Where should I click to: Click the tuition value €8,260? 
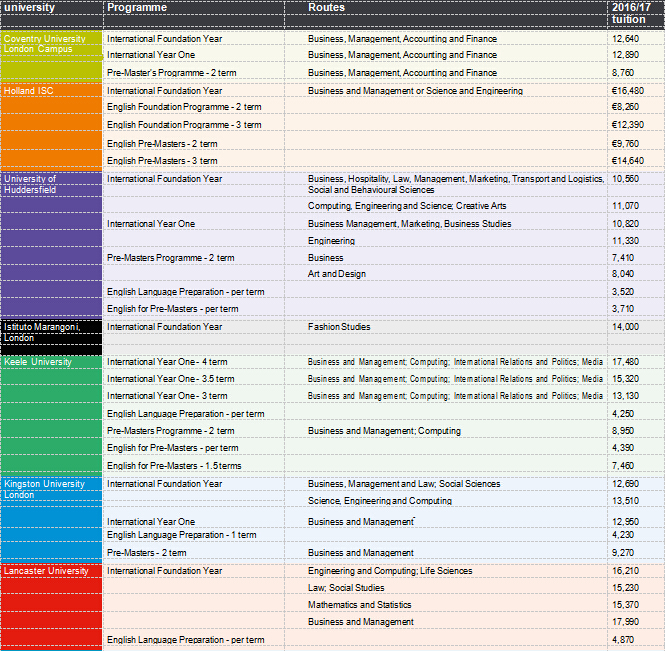click(625, 107)
